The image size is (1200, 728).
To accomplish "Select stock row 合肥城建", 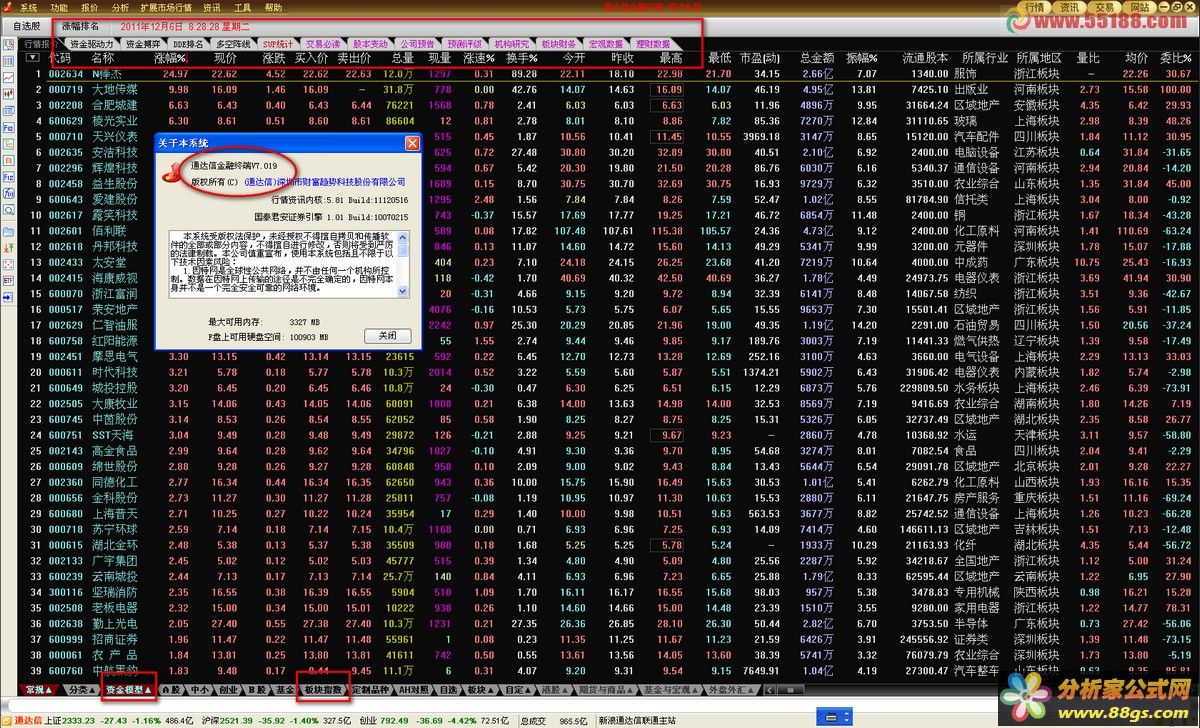I will click(x=610, y=105).
